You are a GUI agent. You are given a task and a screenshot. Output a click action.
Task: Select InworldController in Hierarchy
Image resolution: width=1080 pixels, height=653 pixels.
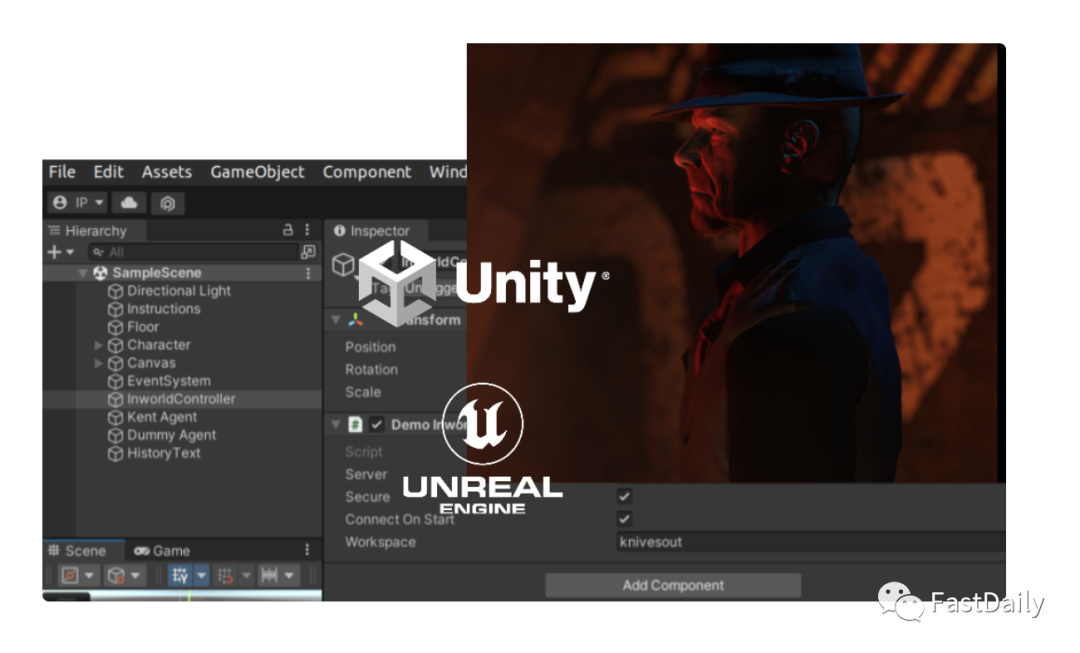pos(181,399)
